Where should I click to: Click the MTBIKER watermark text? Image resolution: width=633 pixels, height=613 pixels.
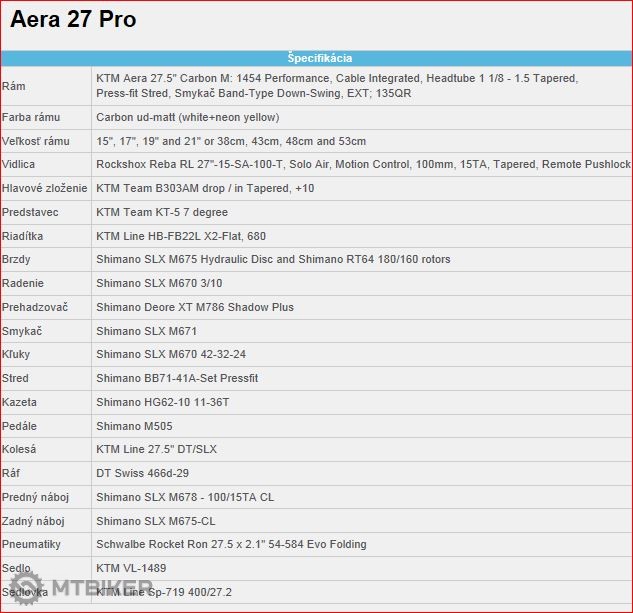98,587
